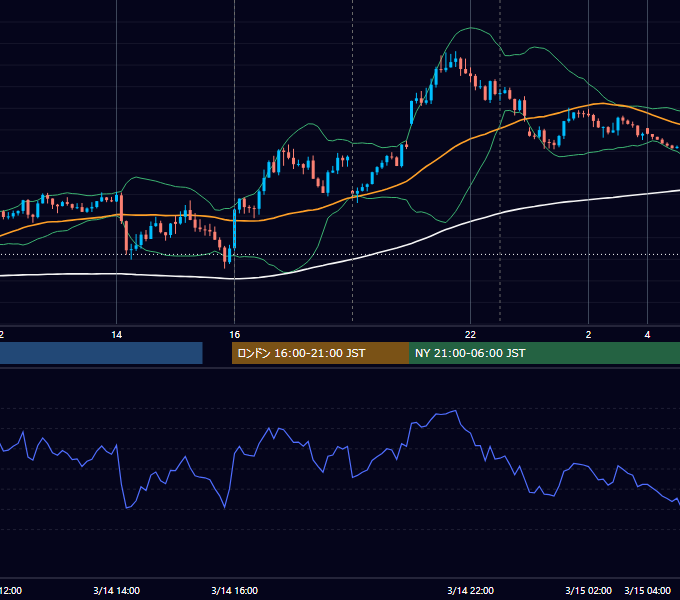
Task: Click the 3/14 16:00 time label
Action: (x=235, y=590)
